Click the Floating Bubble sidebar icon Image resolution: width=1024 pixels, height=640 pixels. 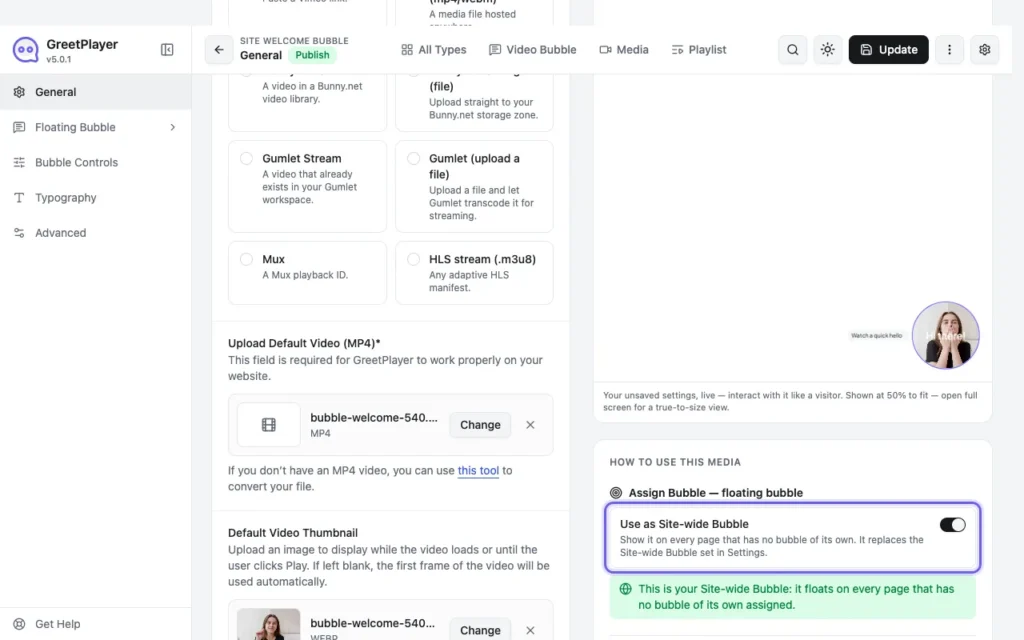[x=20, y=127]
